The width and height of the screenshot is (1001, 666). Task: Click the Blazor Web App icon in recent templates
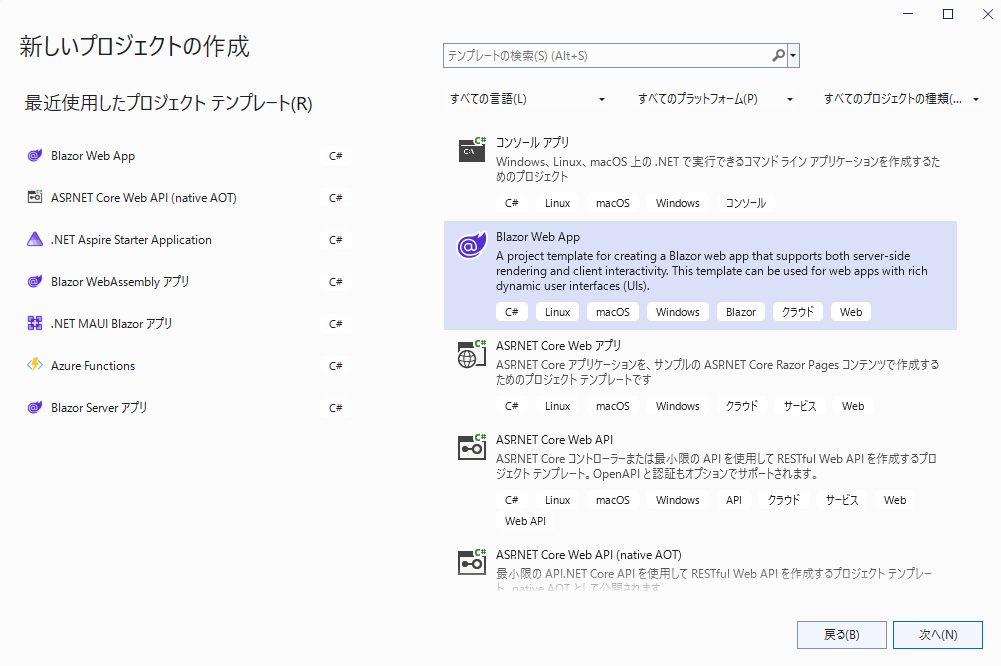pyautogui.click(x=35, y=156)
